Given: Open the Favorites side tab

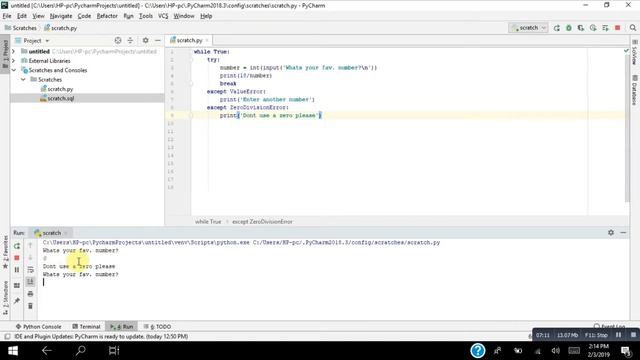Looking at the screenshot, I should 5,252.
